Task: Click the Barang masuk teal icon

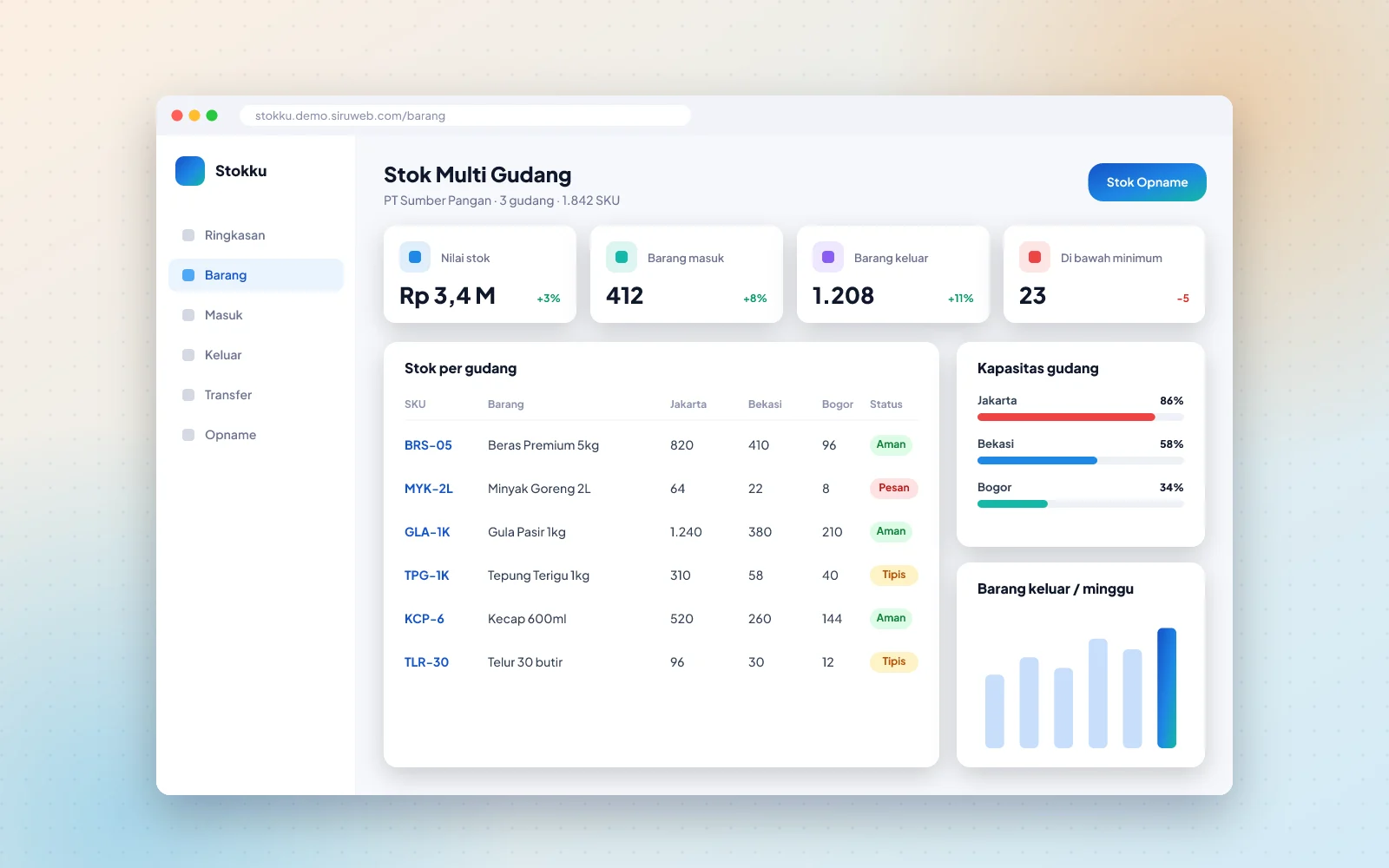Action: [622, 257]
